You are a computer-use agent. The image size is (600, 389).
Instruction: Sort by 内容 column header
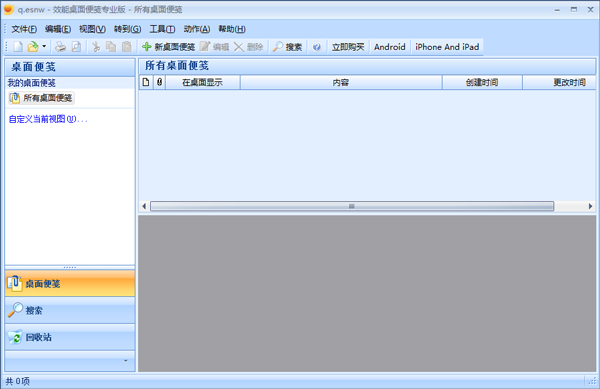coord(341,82)
